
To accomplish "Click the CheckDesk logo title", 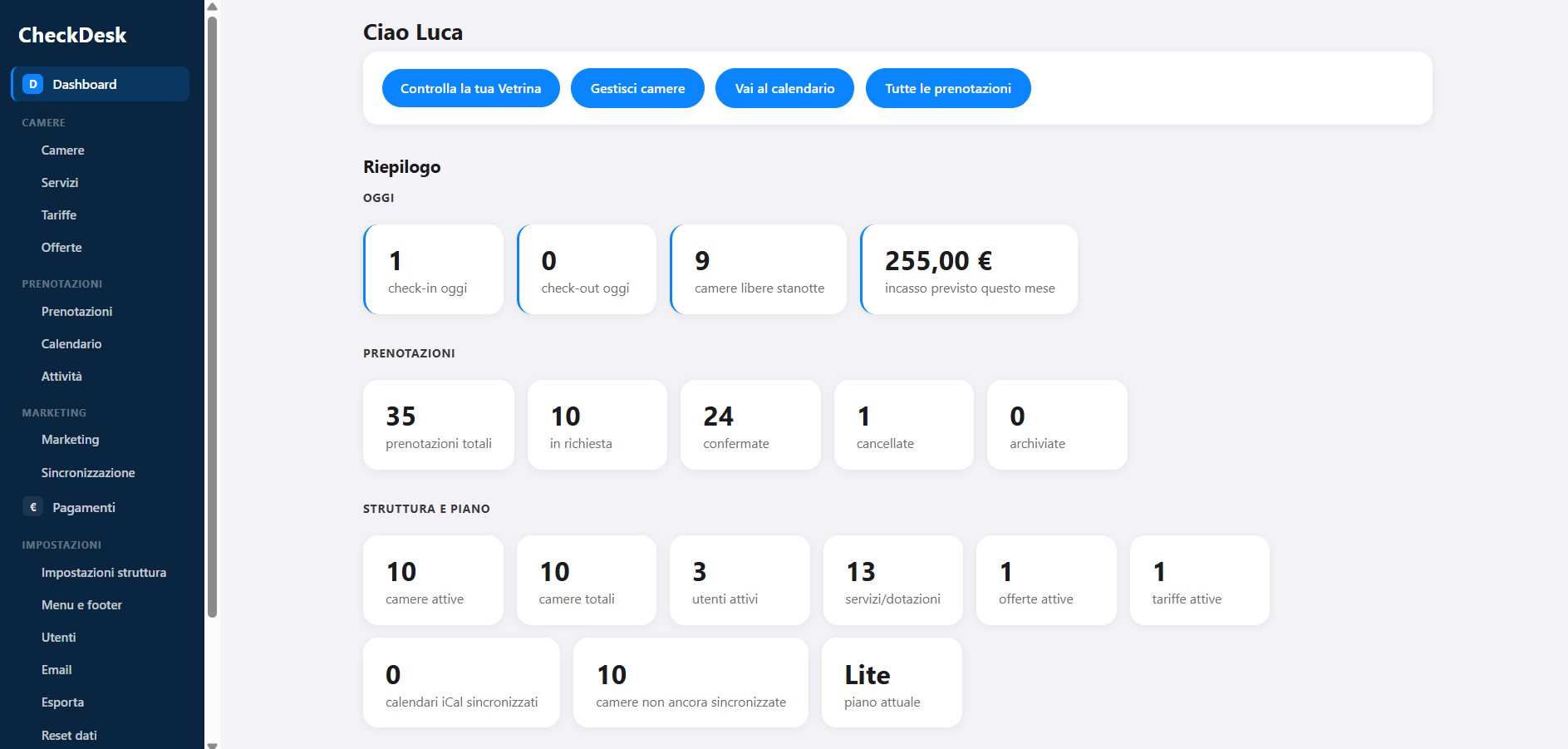I will tap(72, 35).
